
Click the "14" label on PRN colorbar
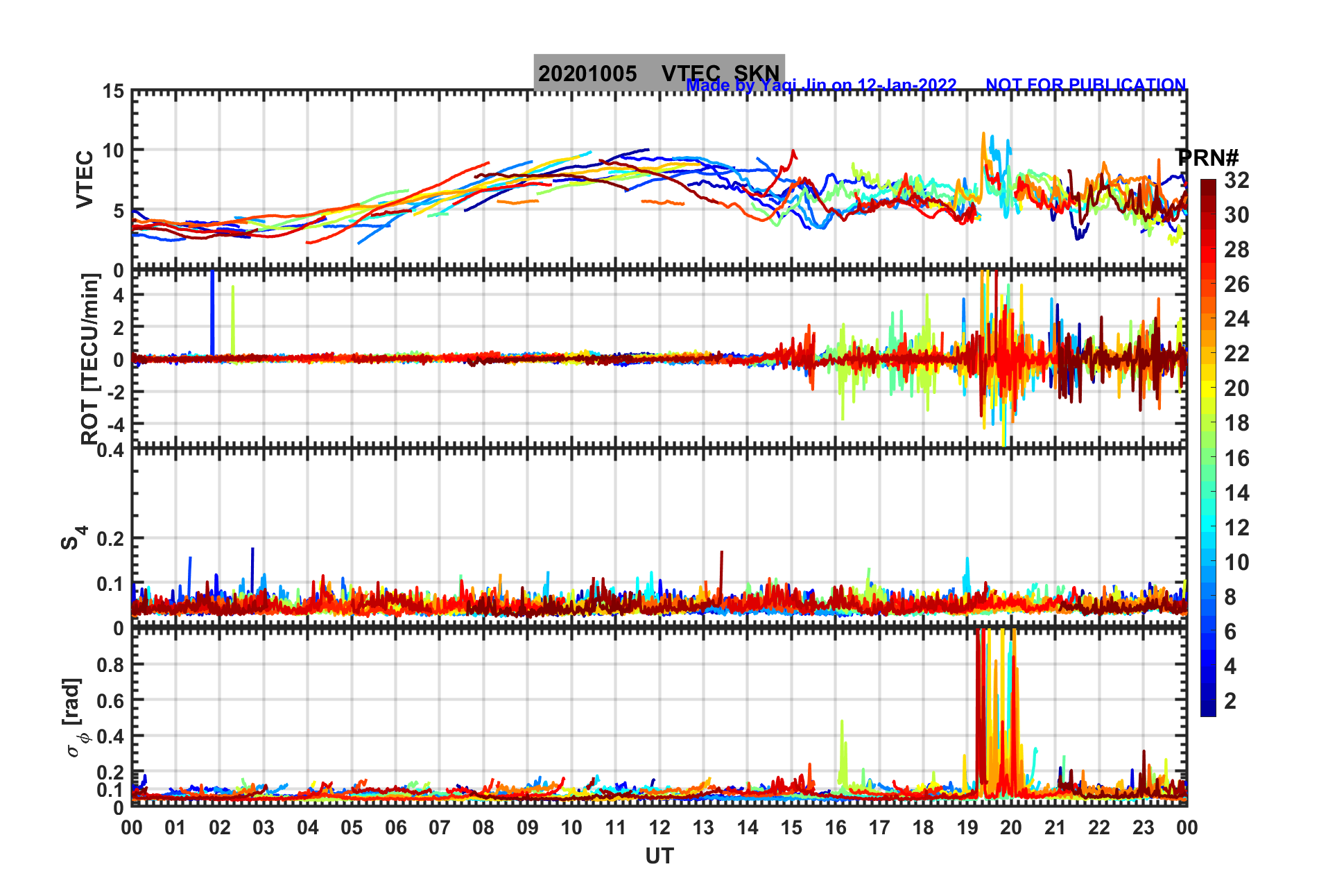pyautogui.click(x=1236, y=493)
